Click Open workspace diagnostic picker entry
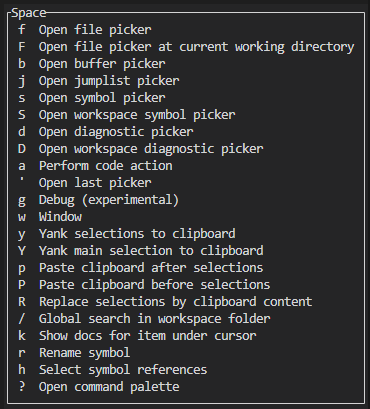The width and height of the screenshot is (370, 409). [141, 149]
